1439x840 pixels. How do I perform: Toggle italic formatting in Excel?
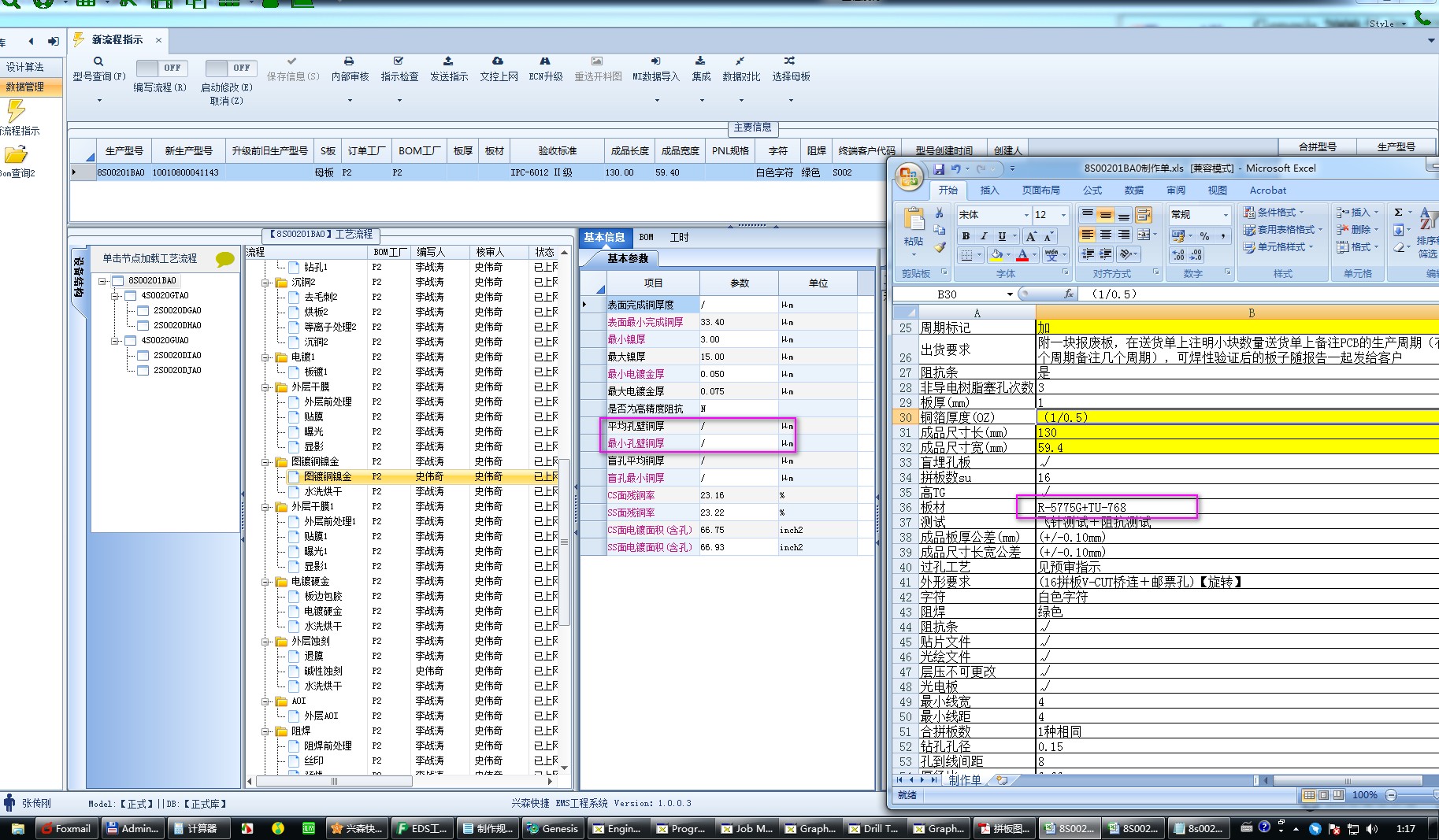click(x=984, y=236)
